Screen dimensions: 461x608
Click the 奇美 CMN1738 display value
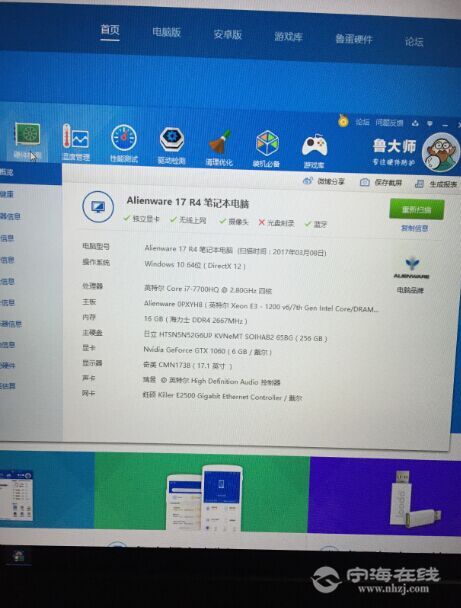(188, 365)
